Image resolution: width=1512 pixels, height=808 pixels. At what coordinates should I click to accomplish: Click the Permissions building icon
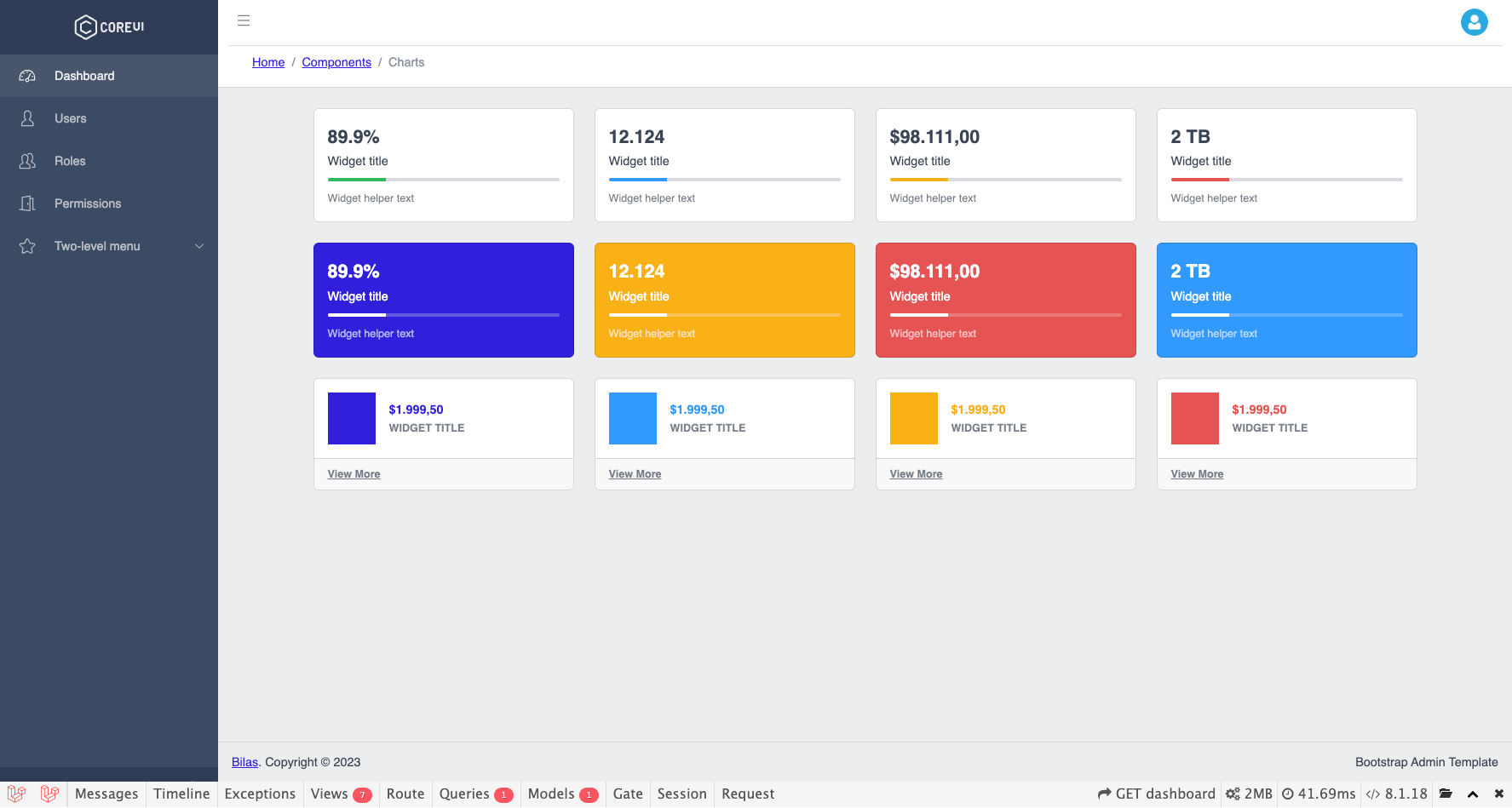point(27,203)
